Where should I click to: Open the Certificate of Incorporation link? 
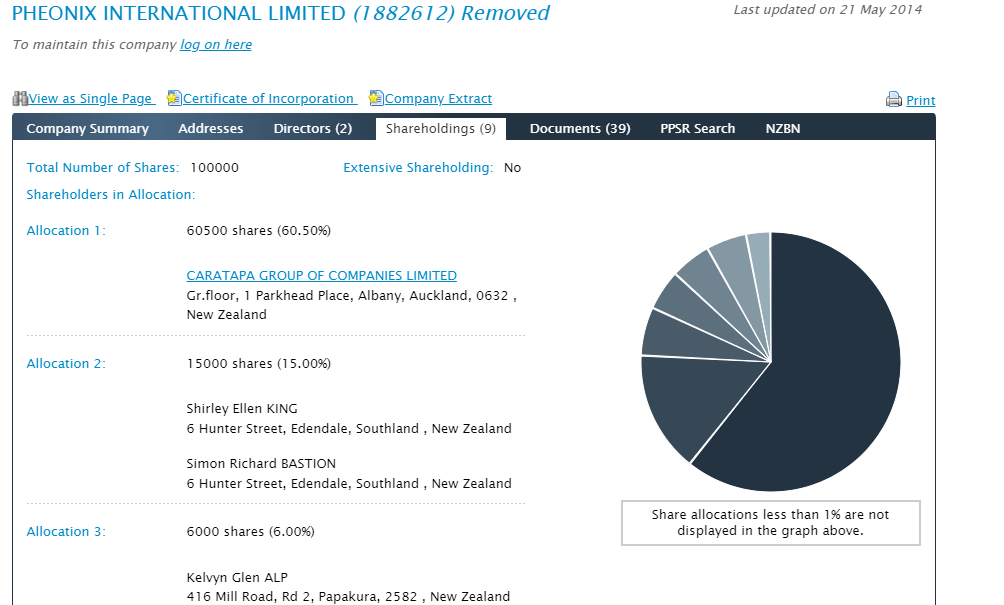click(268, 99)
